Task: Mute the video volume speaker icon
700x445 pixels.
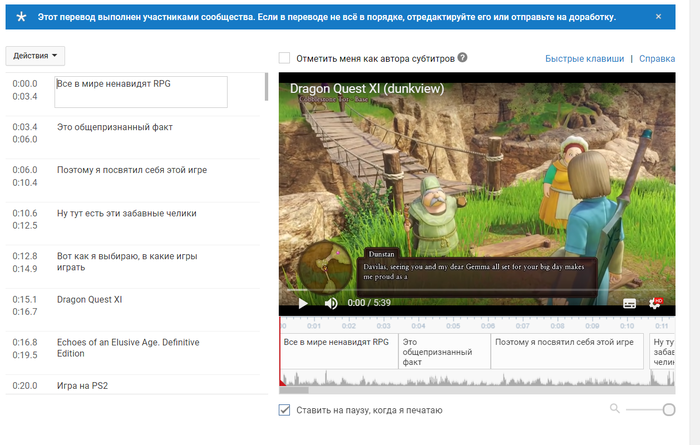Action: coord(331,303)
